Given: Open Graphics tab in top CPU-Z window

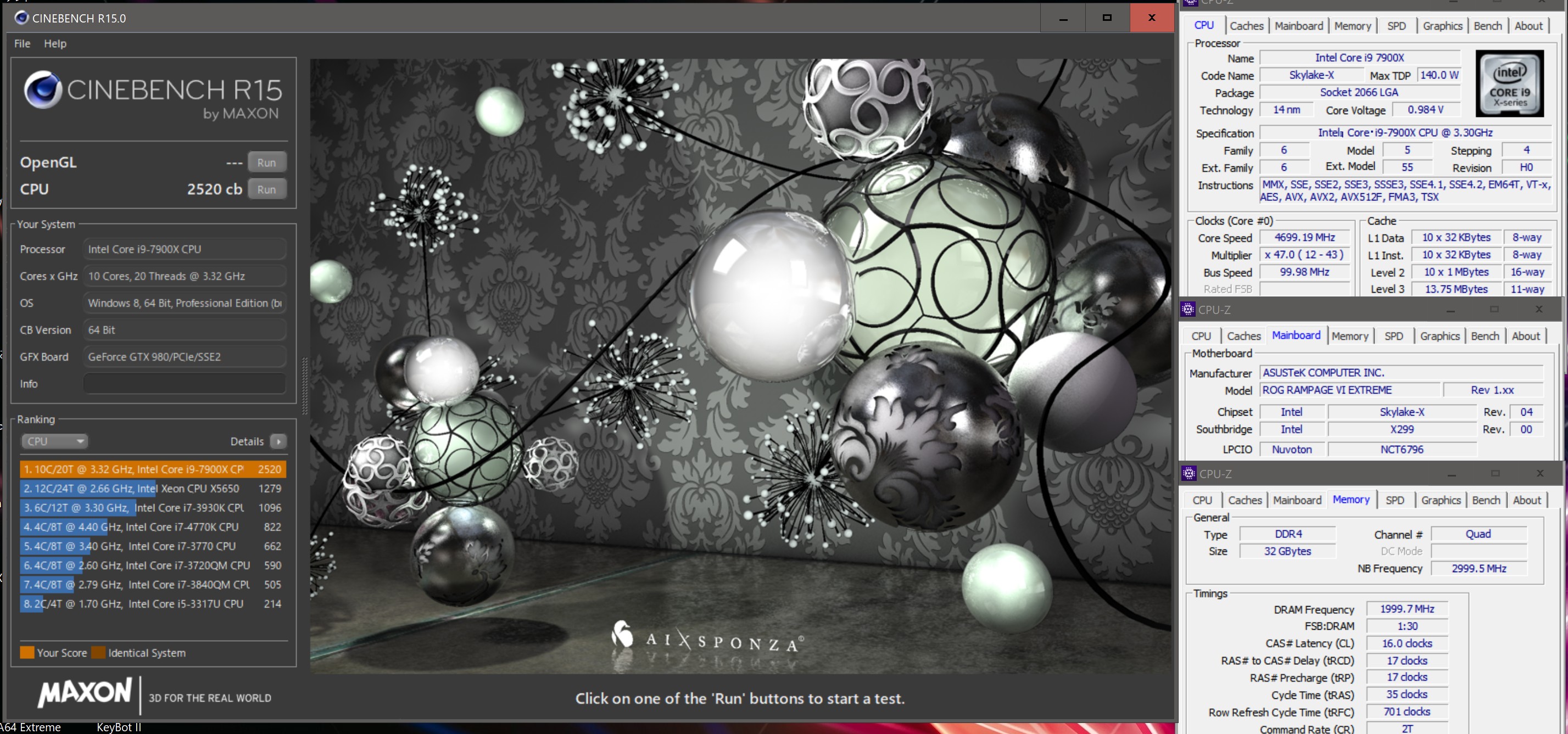Looking at the screenshot, I should click(x=1442, y=26).
